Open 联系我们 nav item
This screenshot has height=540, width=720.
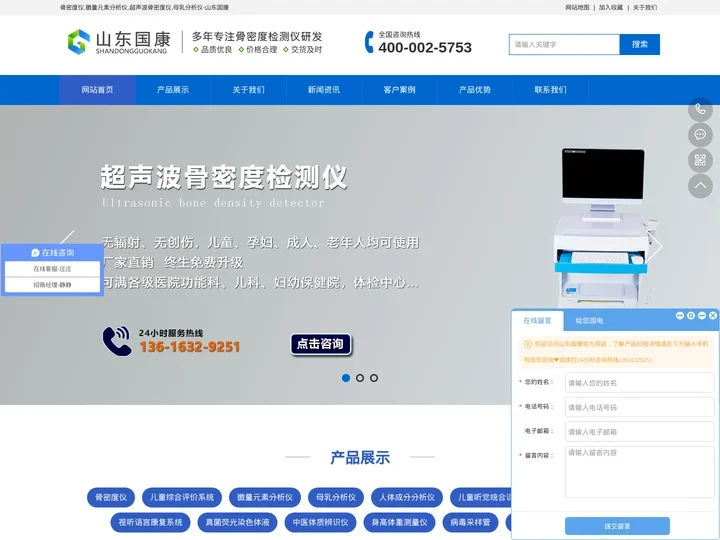551,90
